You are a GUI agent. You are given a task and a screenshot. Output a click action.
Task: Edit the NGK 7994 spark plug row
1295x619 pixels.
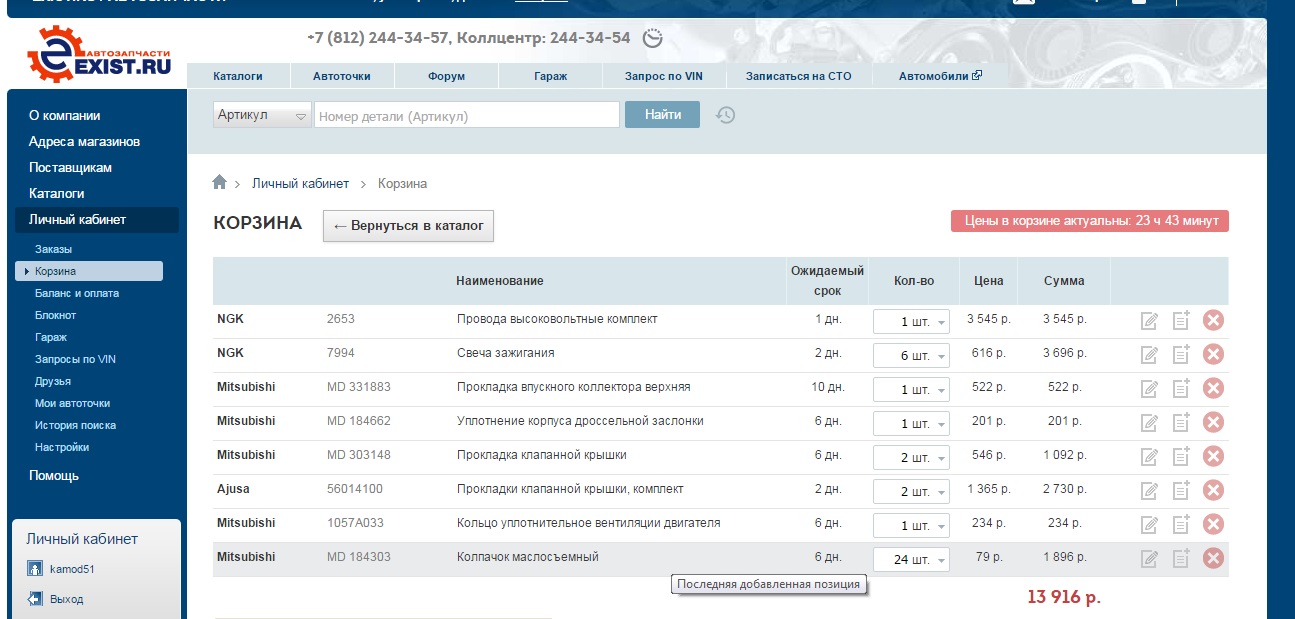(x=1150, y=354)
